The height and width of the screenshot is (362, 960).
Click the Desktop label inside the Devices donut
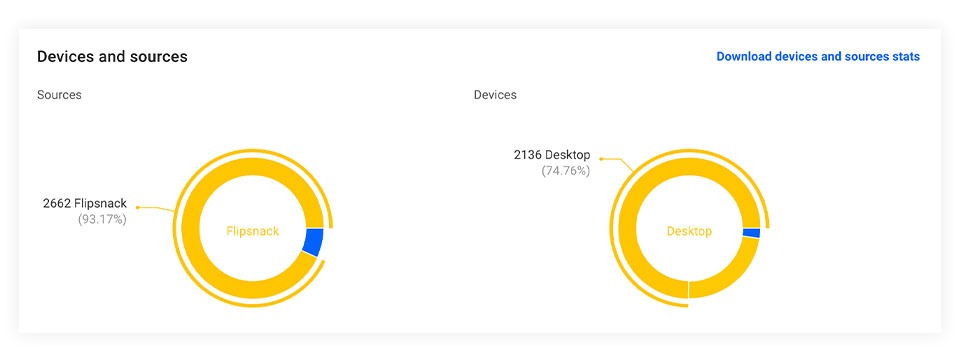[x=689, y=232]
